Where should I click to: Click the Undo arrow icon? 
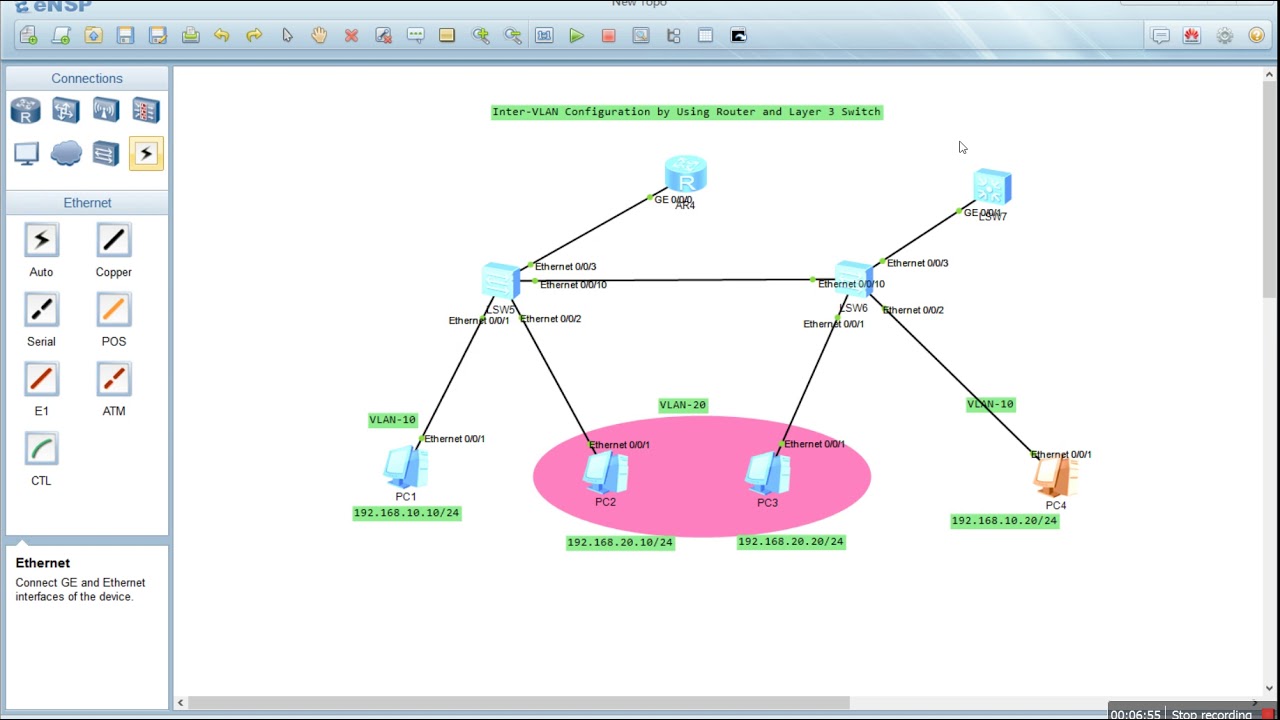tap(222, 36)
